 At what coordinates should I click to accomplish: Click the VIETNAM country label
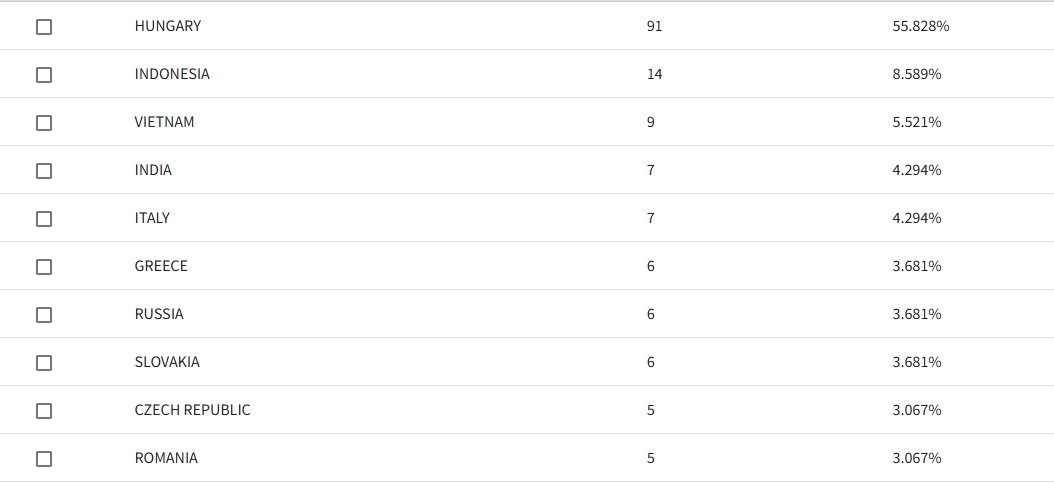tap(164, 122)
